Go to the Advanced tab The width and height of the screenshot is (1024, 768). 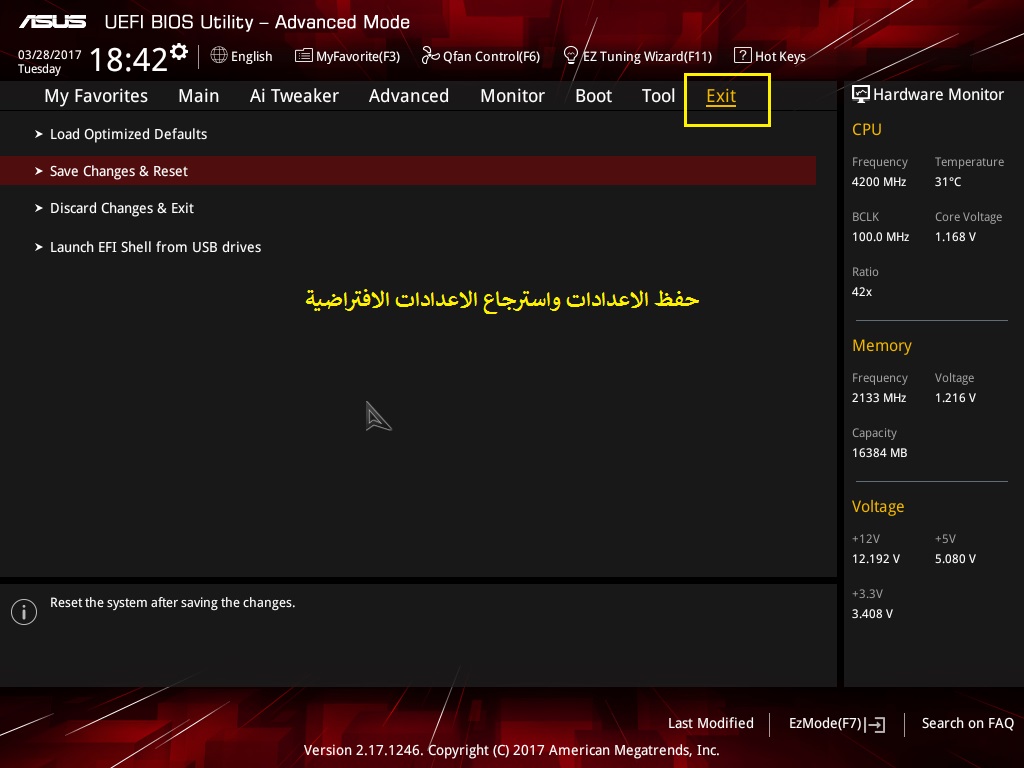point(409,96)
